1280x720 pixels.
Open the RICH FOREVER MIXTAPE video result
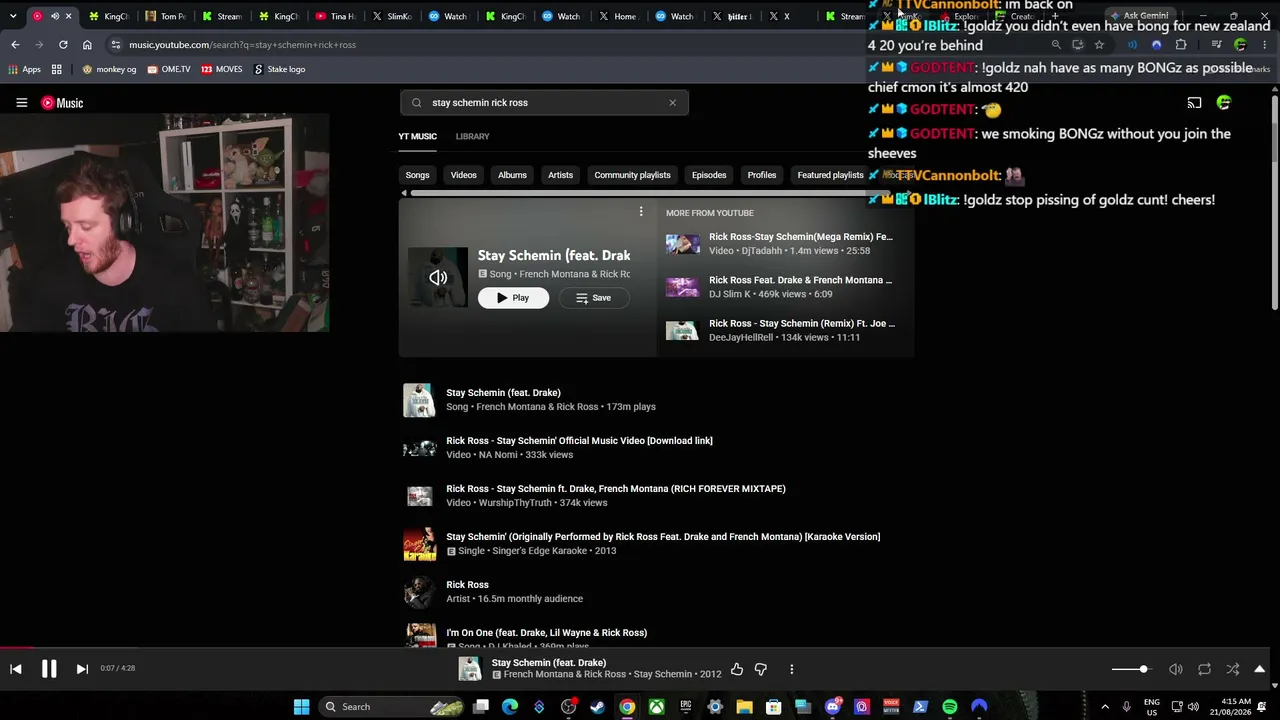point(615,489)
